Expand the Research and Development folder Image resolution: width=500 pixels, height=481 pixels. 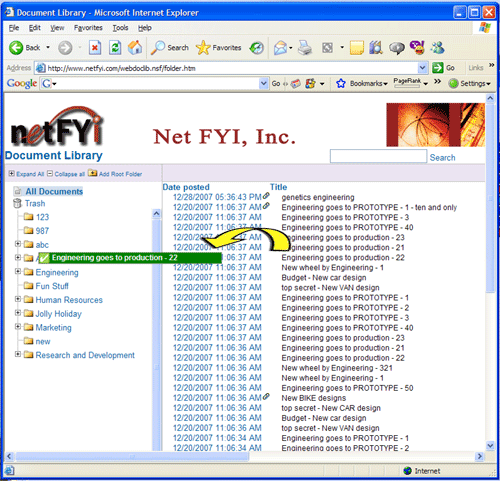coord(18,354)
